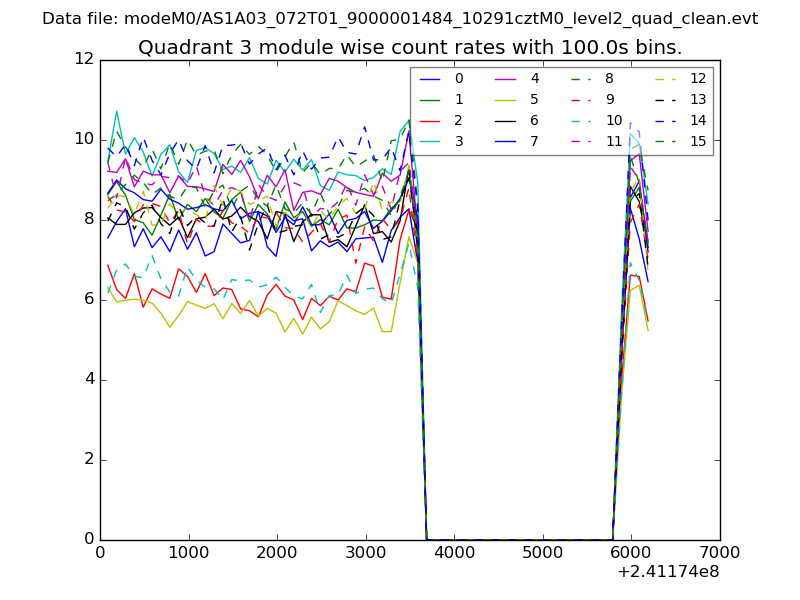Image resolution: width=800 pixels, height=600 pixels.
Task: Select the y-axis tick label 10
Action: [x=84, y=139]
